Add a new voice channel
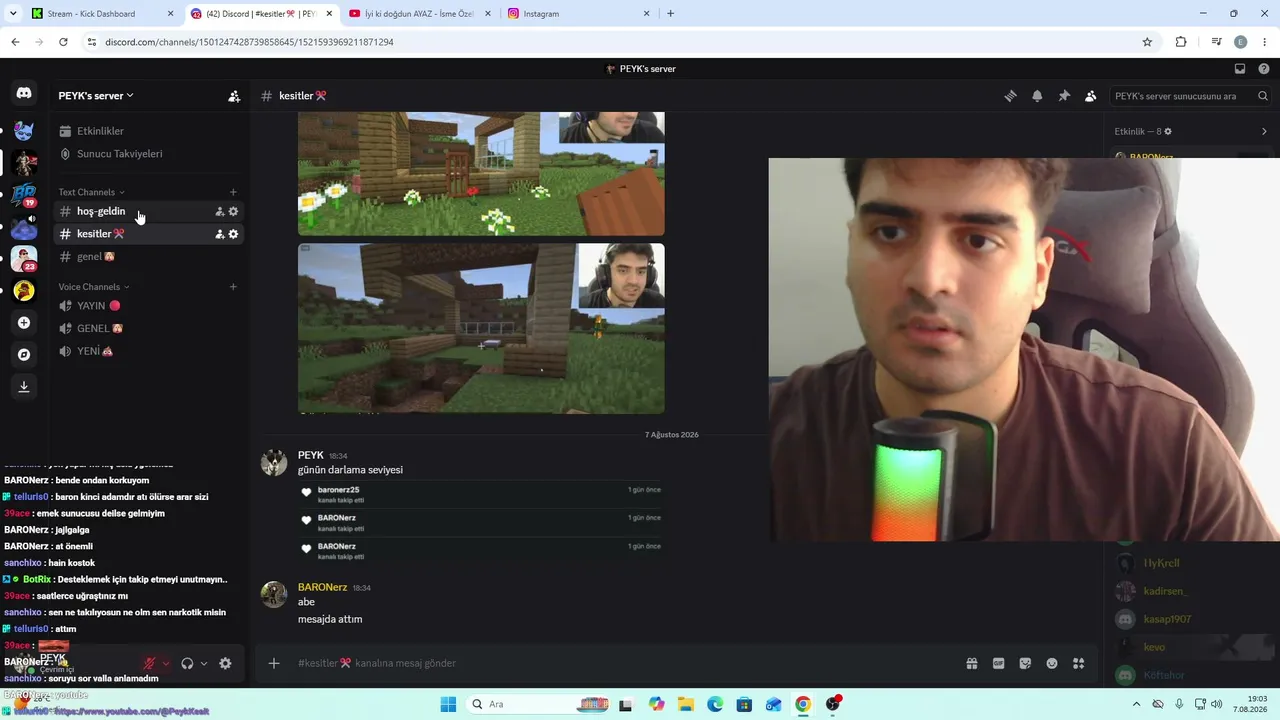The image size is (1280, 720). 233,287
